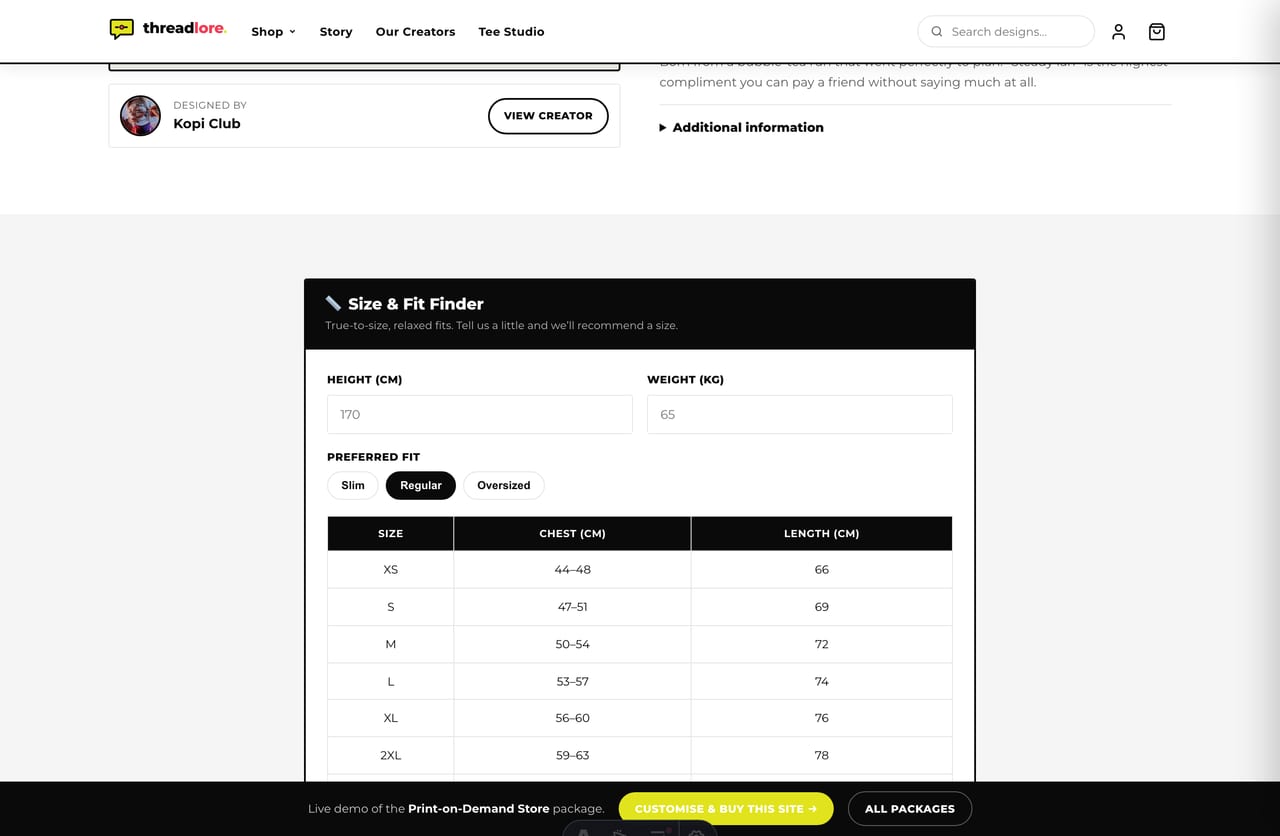This screenshot has height=836, width=1280.
Task: Click the Weight (kg) input field
Action: coord(800,414)
